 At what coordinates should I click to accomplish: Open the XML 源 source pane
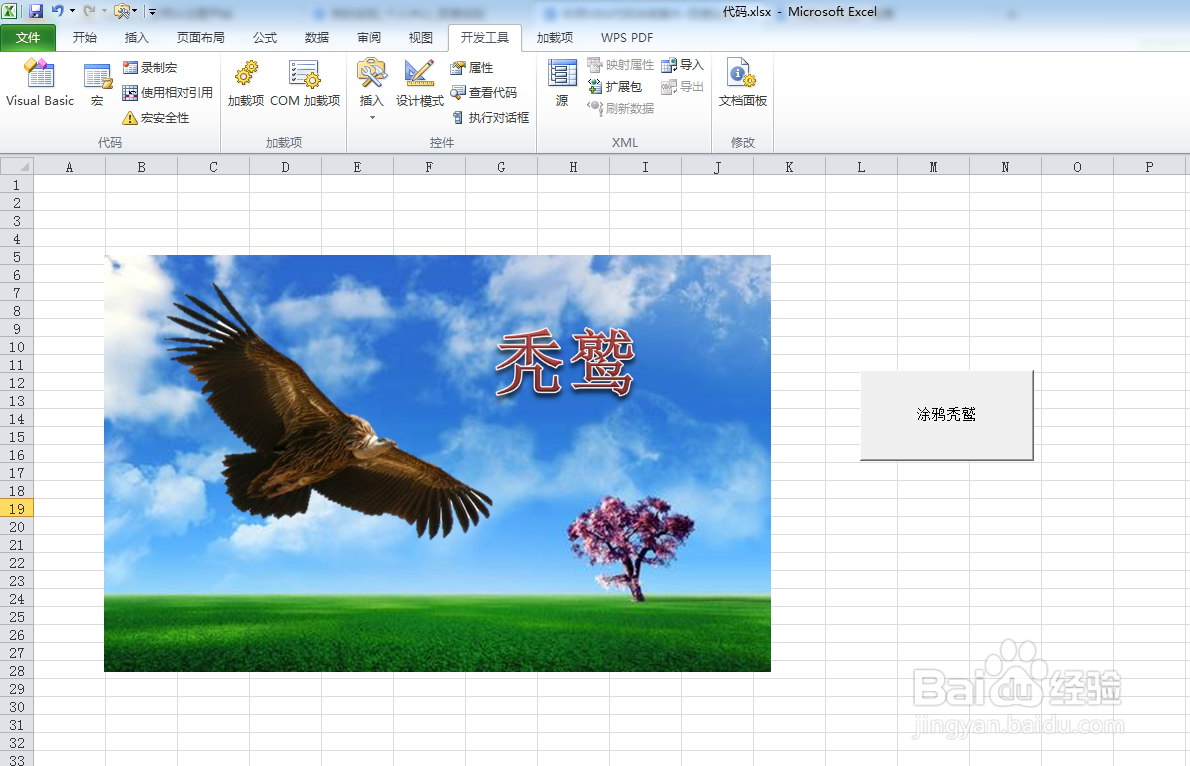tap(562, 84)
